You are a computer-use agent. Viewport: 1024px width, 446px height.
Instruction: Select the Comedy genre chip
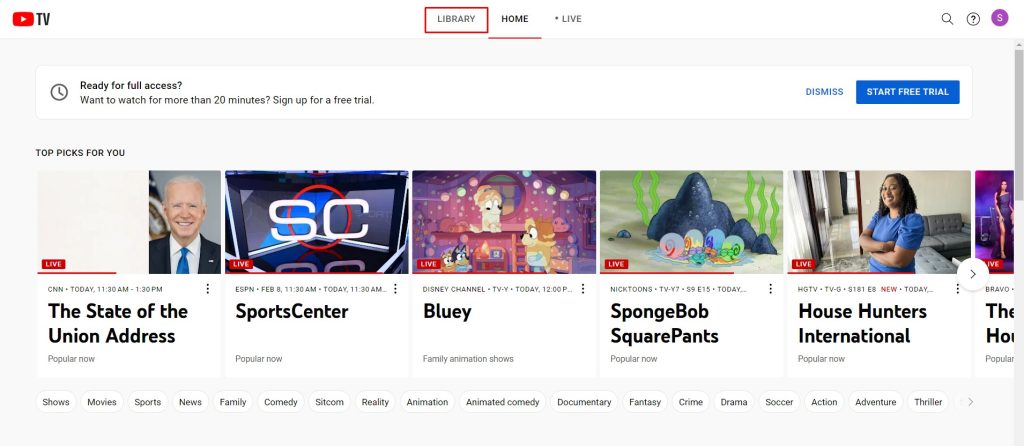pos(281,402)
